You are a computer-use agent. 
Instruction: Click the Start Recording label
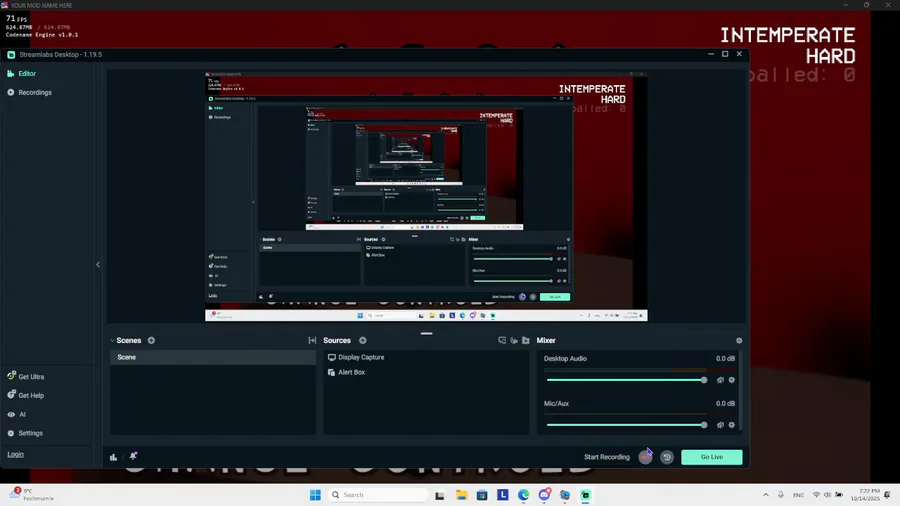coord(607,457)
